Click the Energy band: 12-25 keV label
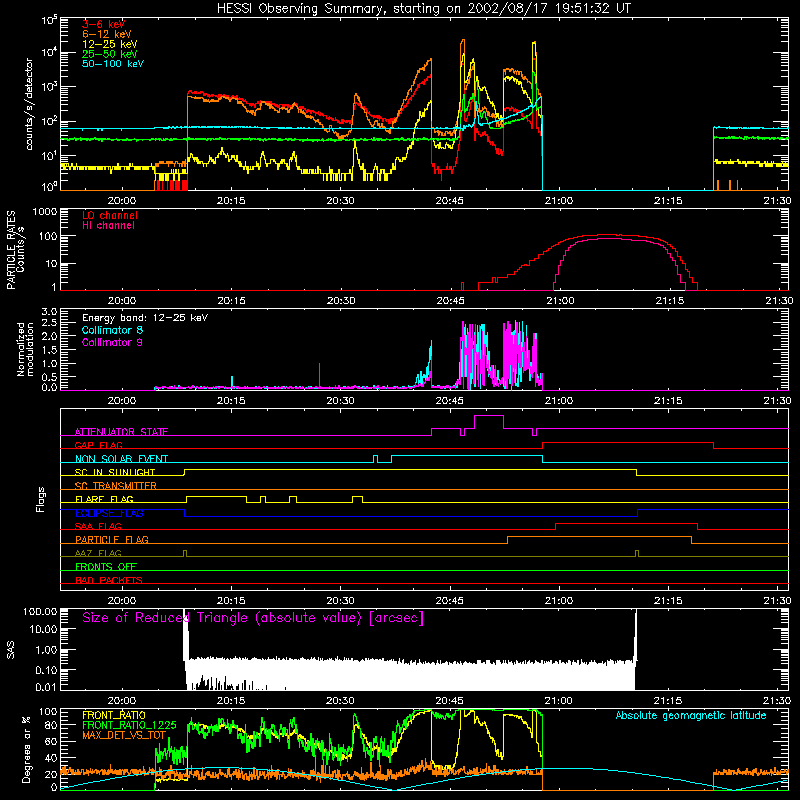Image resolution: width=800 pixels, height=800 pixels. [x=145, y=318]
